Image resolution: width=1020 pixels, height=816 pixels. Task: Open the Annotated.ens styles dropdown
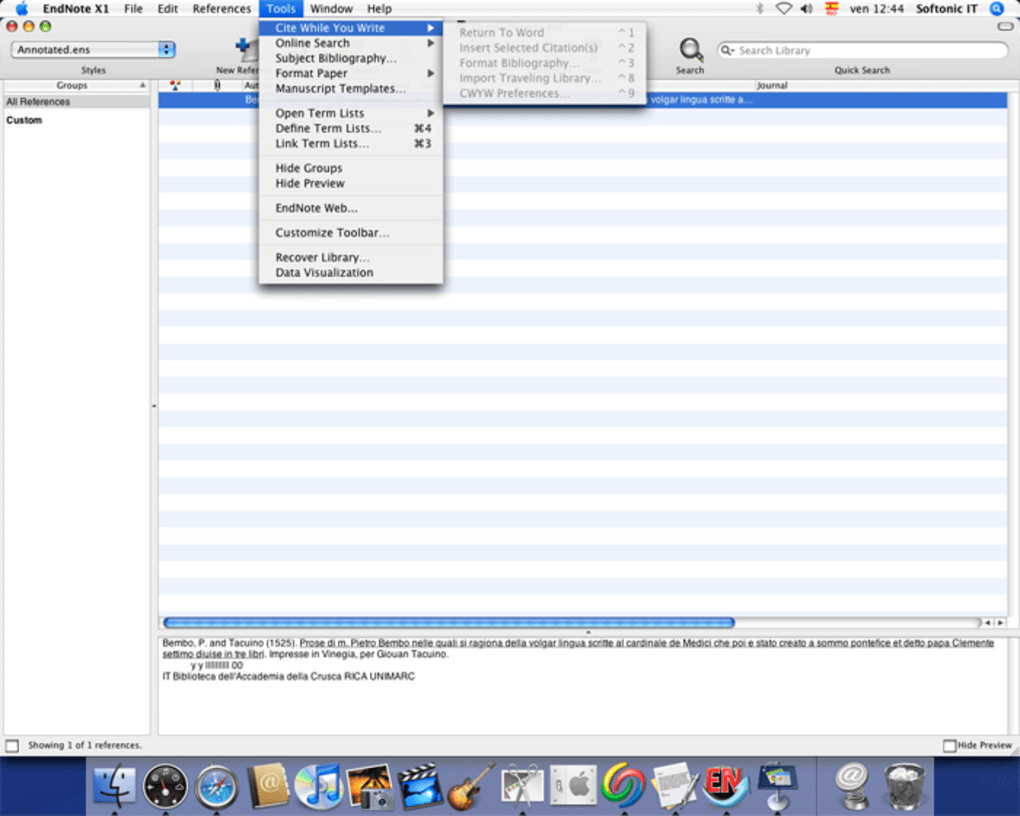(x=93, y=49)
